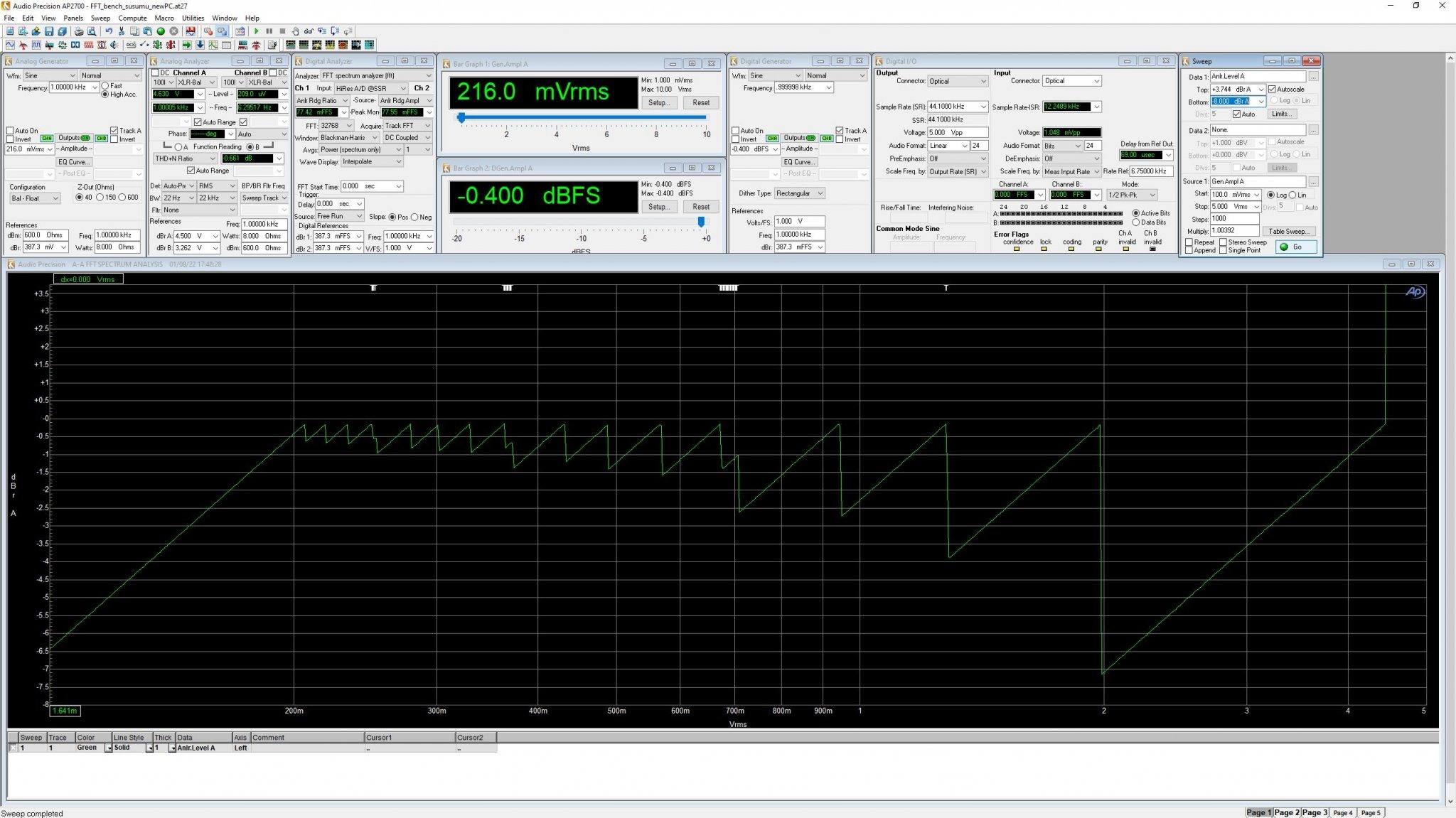This screenshot has width=1456, height=818.
Task: Click the Cut scissors icon
Action: click(x=122, y=31)
